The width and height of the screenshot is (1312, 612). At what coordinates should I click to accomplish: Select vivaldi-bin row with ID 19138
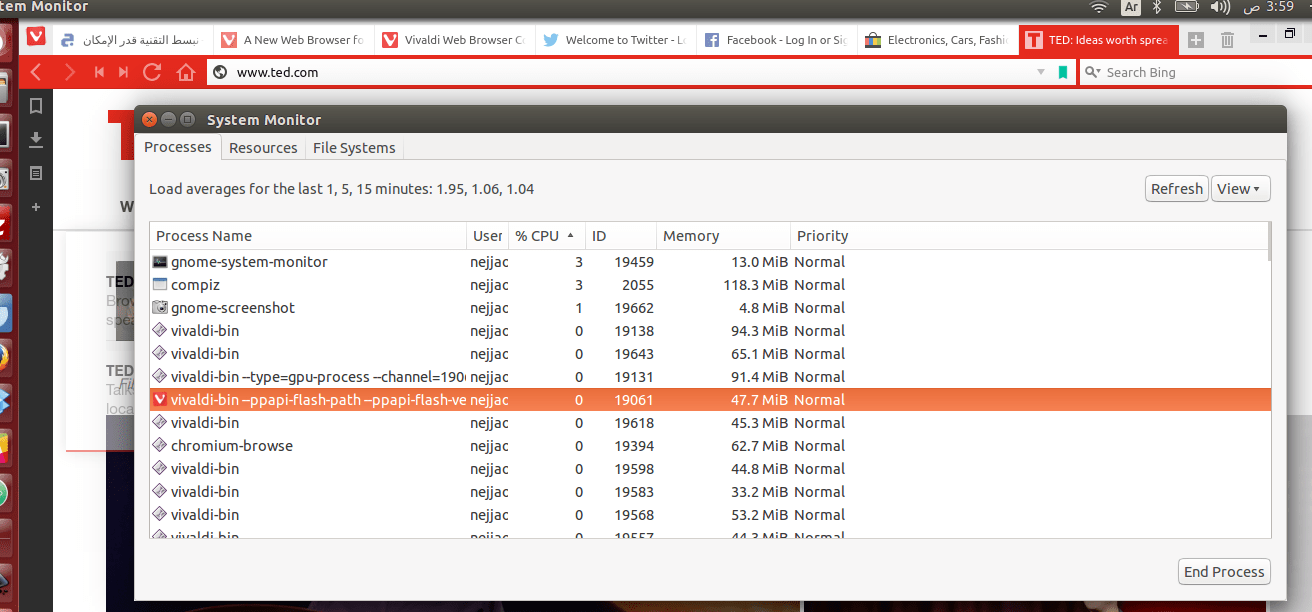pos(708,331)
